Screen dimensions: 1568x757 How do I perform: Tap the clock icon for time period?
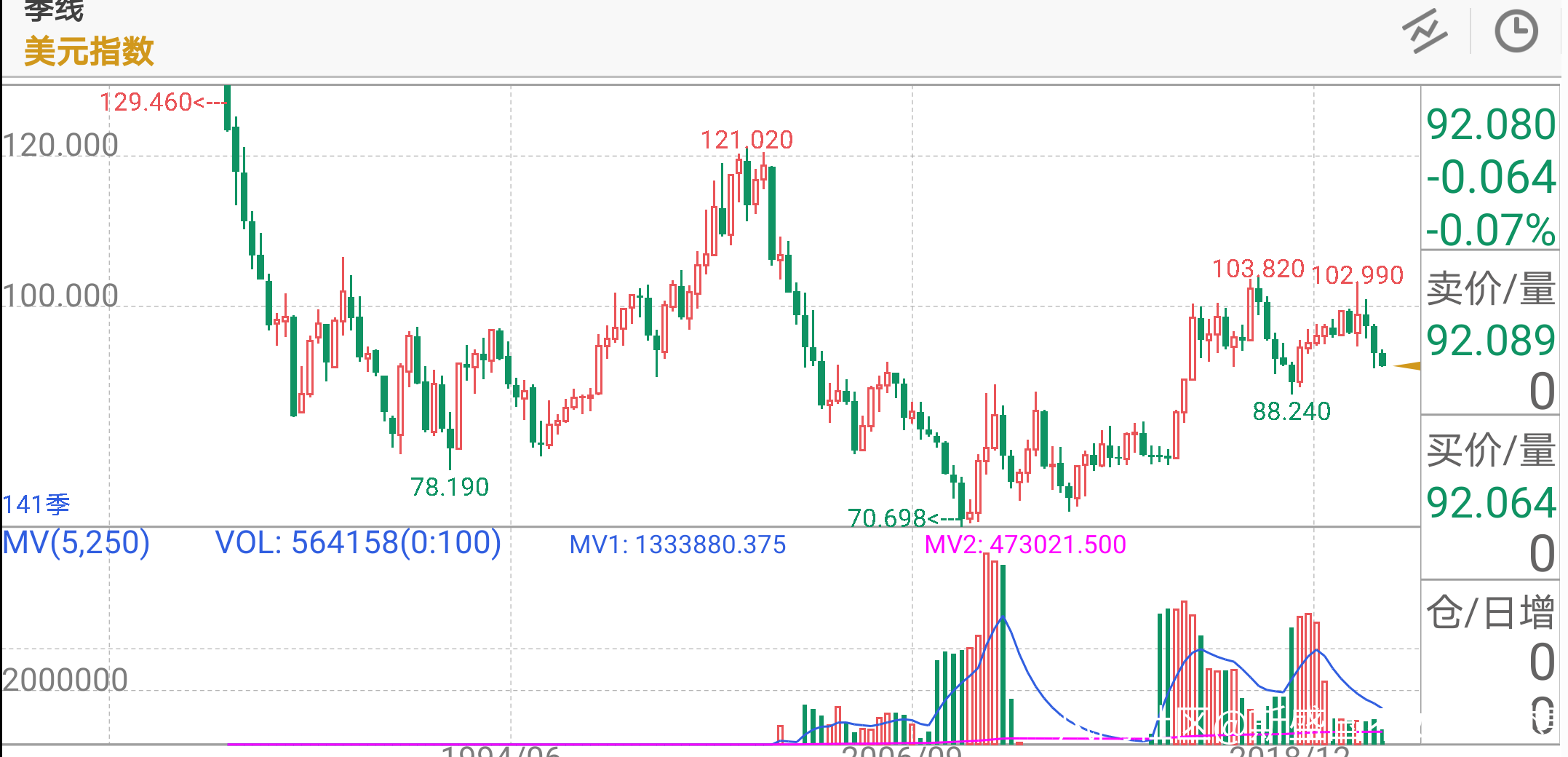pos(1516,31)
